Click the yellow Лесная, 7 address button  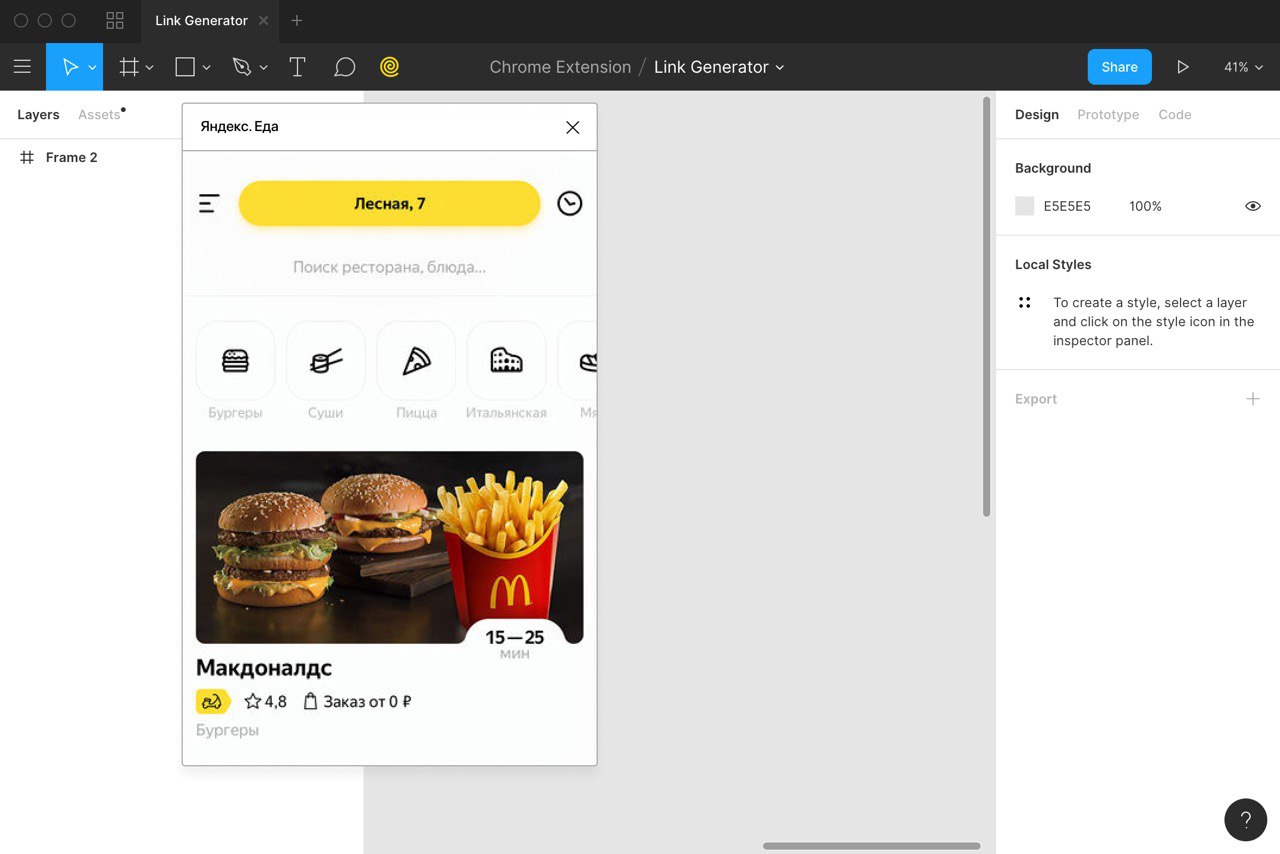coord(389,204)
